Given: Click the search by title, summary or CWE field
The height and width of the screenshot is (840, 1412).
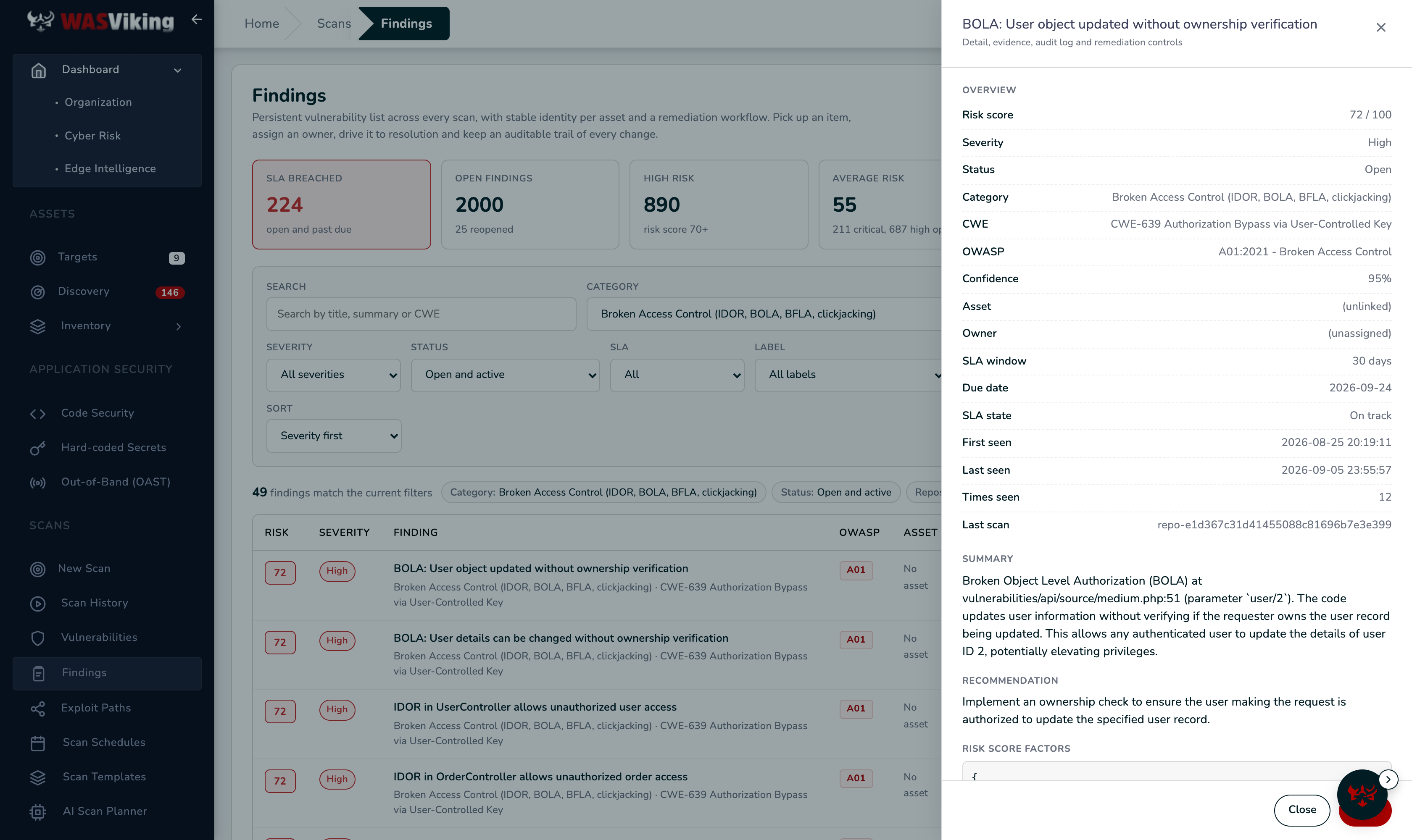Looking at the screenshot, I should click(421, 314).
